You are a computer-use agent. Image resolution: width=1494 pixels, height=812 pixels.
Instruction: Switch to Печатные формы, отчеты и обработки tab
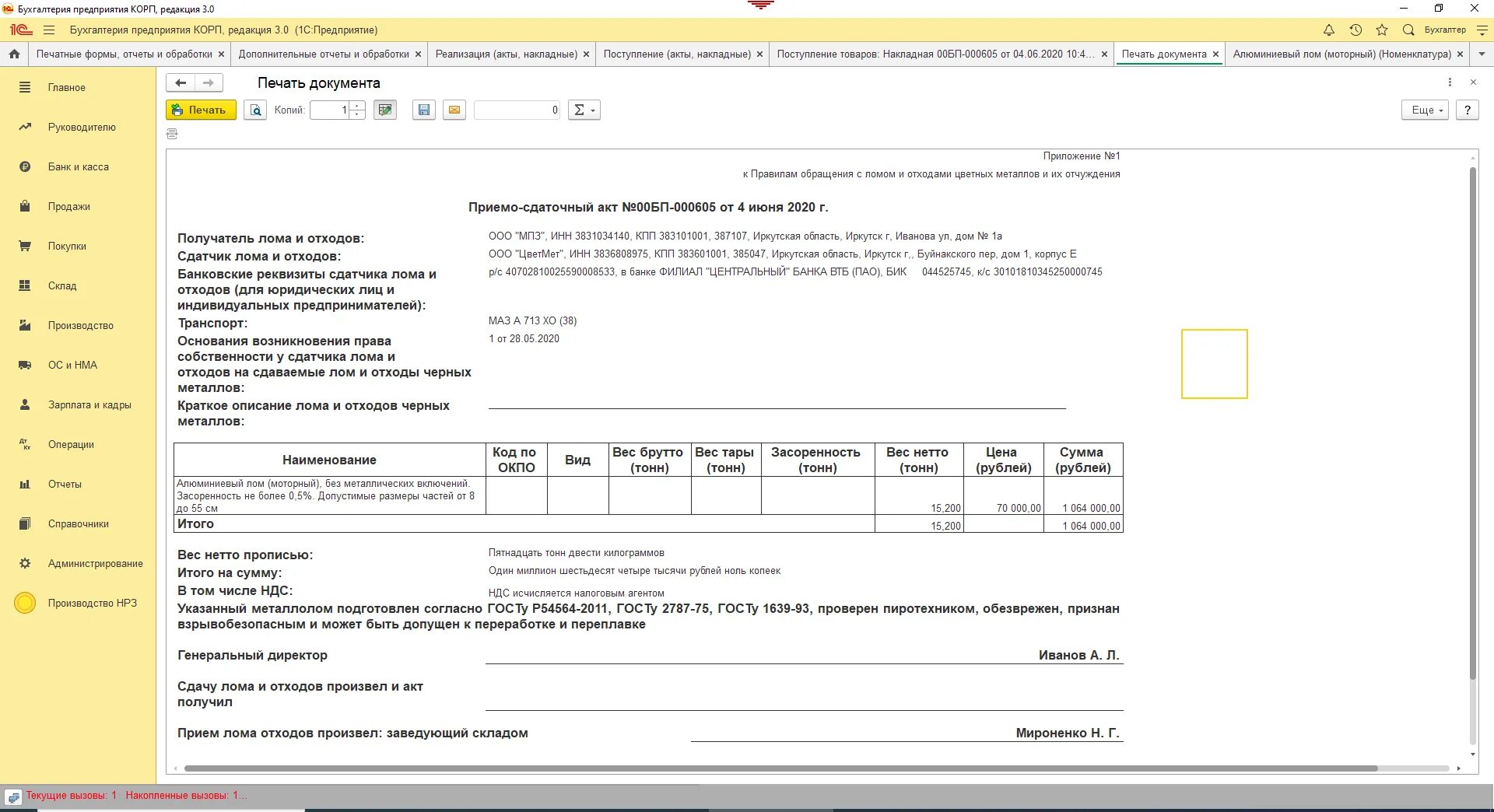click(124, 54)
